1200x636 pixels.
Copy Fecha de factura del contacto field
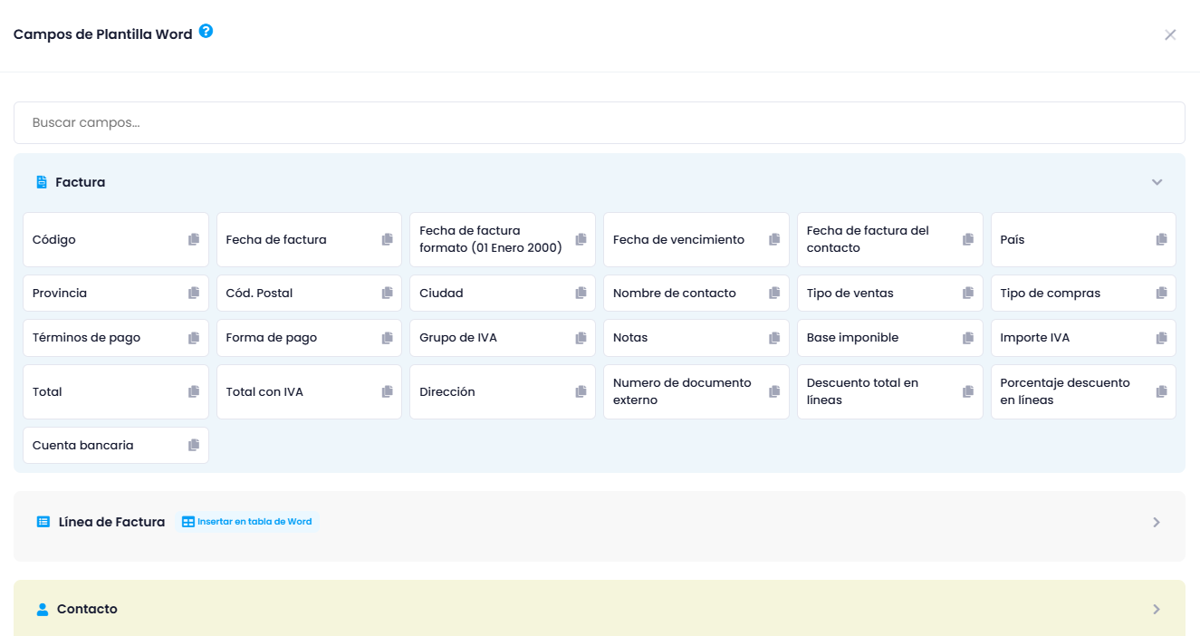click(968, 240)
